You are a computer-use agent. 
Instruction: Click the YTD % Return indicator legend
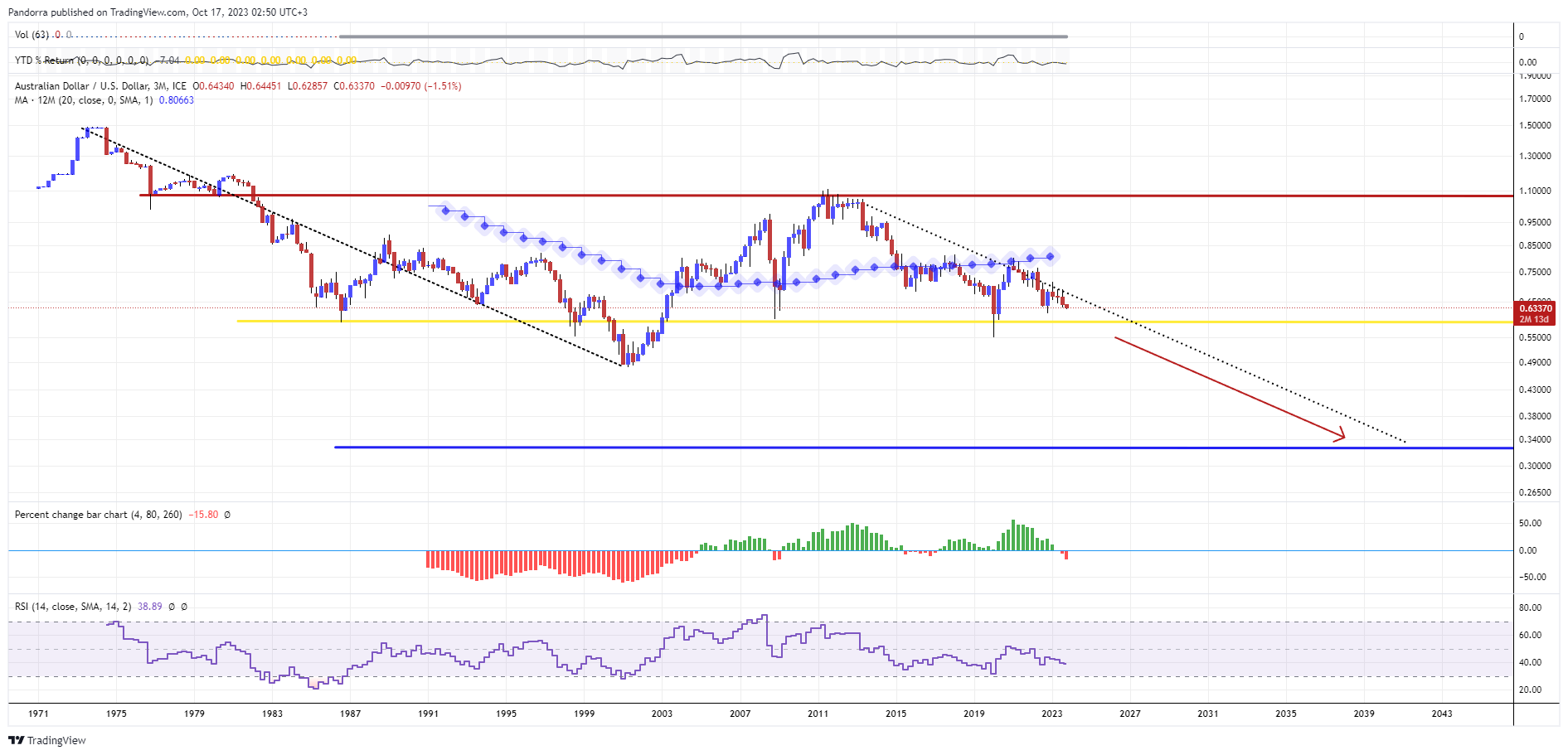[81, 60]
